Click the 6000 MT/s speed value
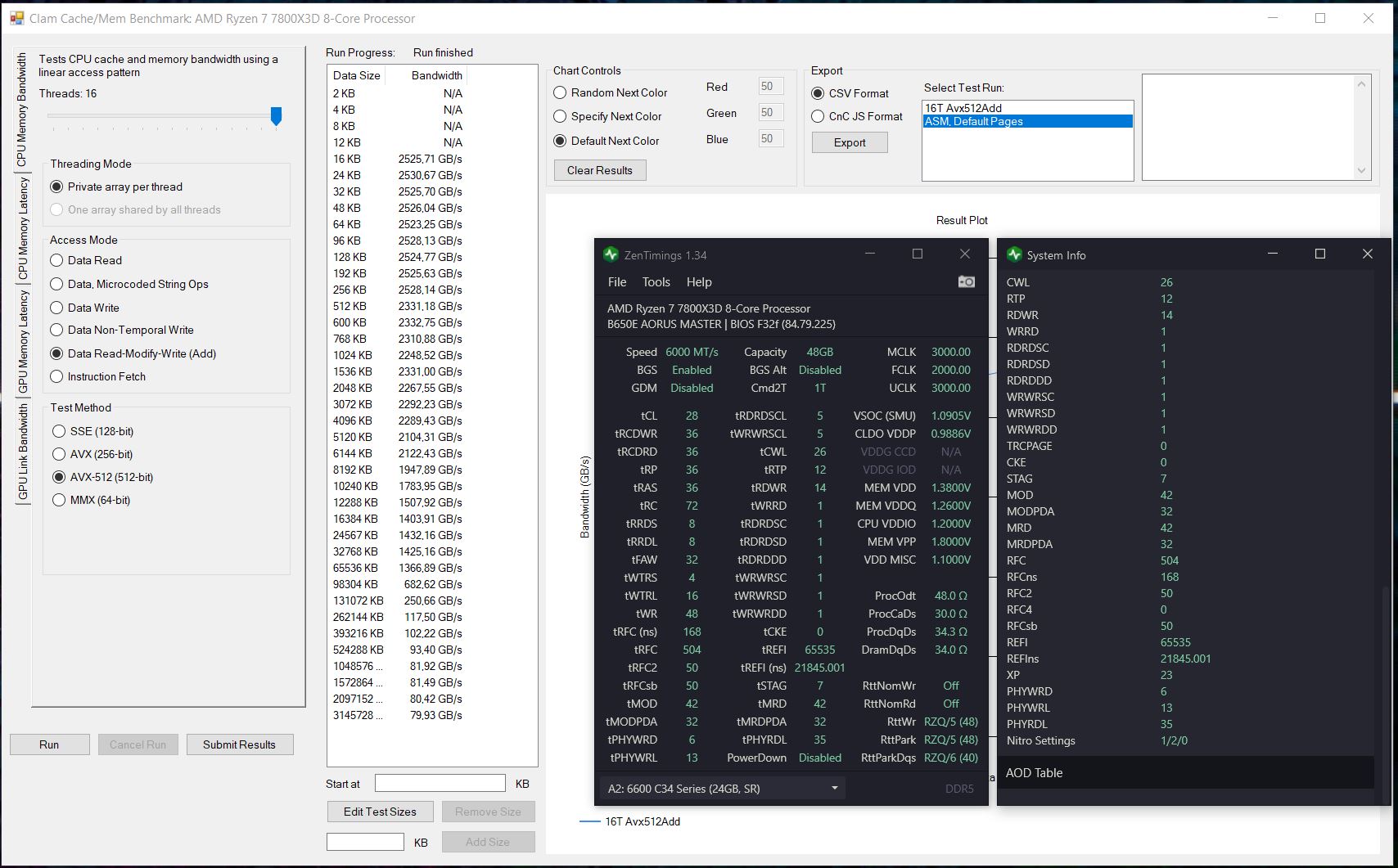Image resolution: width=1398 pixels, height=868 pixels. (x=692, y=352)
